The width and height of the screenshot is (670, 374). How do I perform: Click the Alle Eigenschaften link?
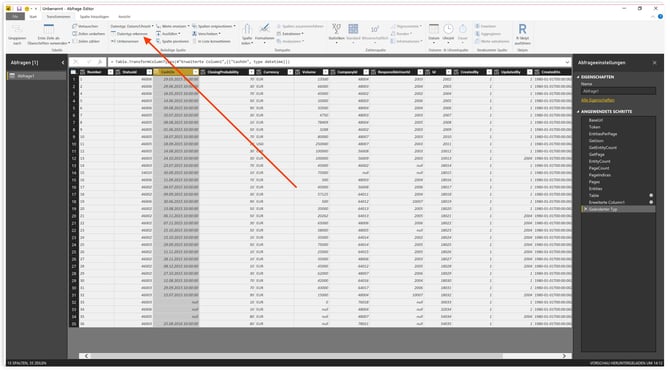(x=598, y=100)
